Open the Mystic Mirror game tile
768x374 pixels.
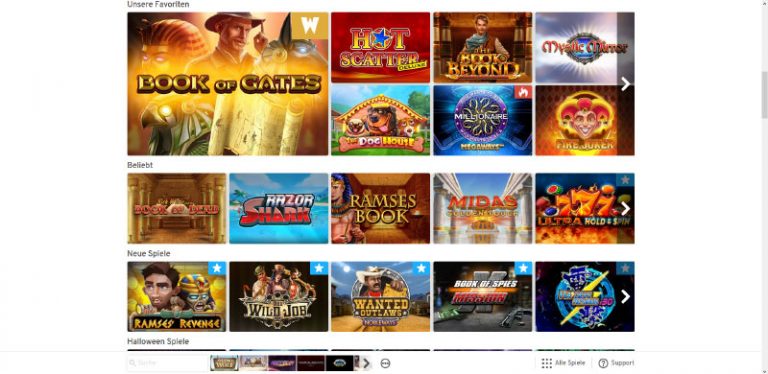coord(584,47)
